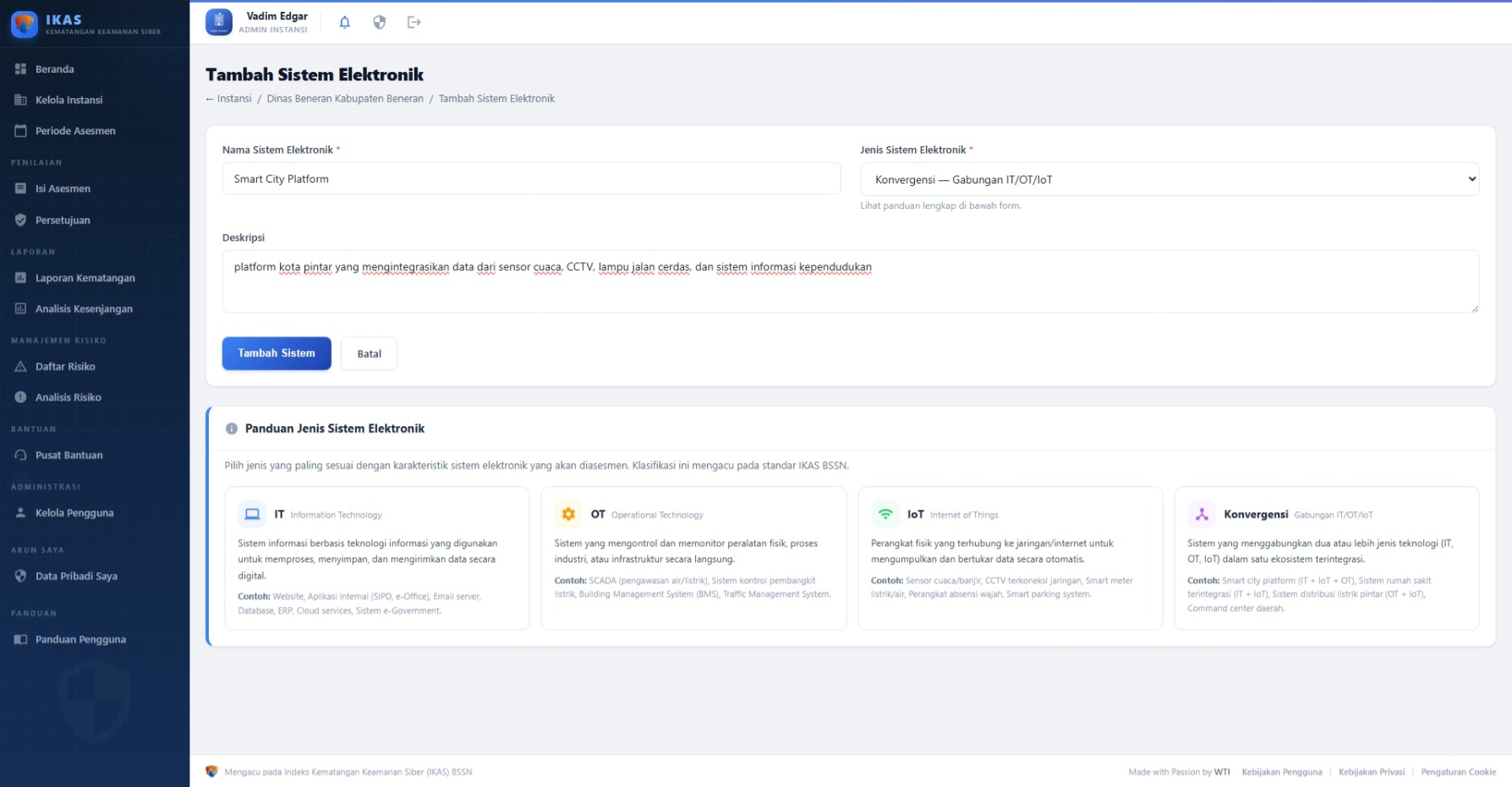1512x787 pixels.
Task: Click the Konvergensi purple icon in guide
Action: [x=1202, y=514]
